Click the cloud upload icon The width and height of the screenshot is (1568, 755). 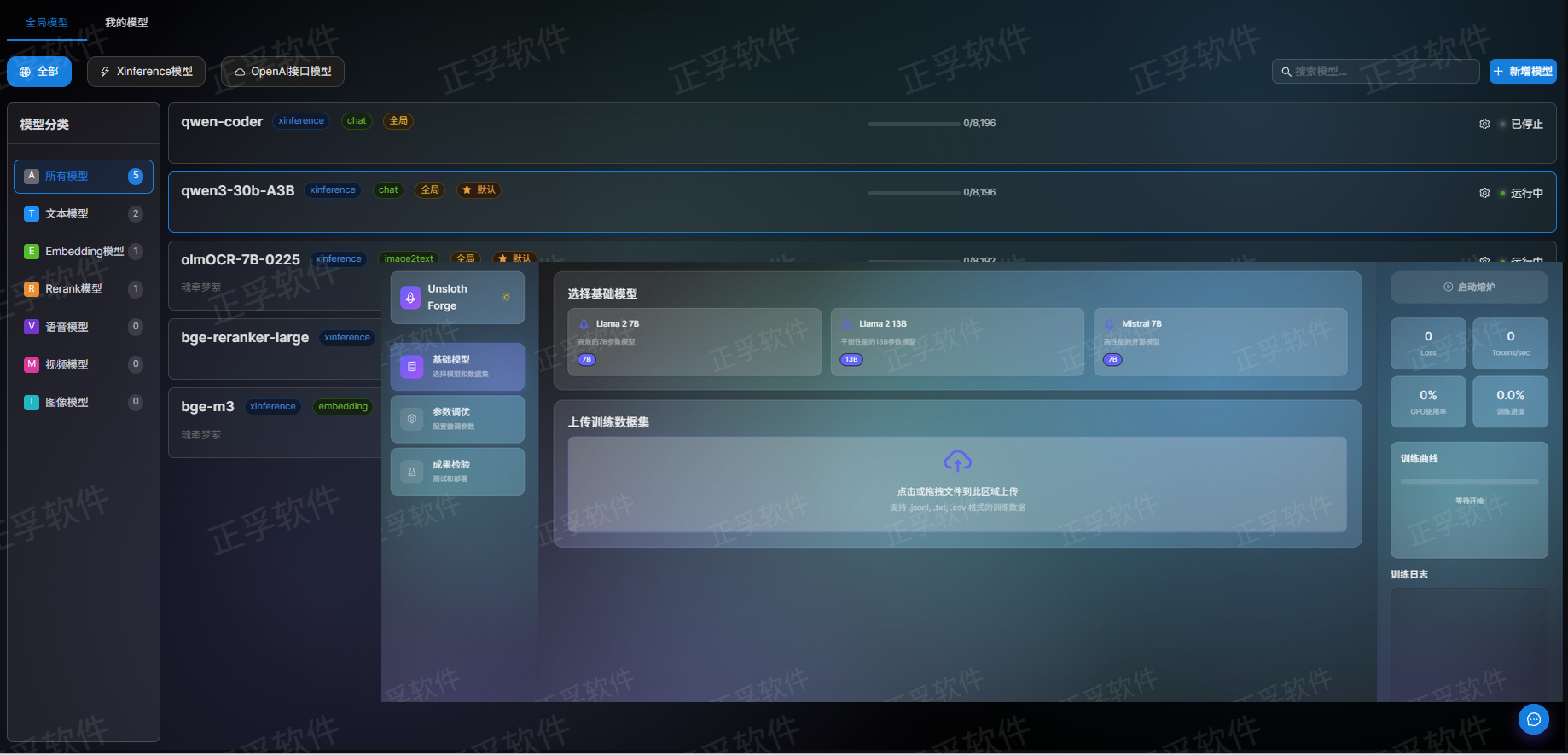point(957,462)
